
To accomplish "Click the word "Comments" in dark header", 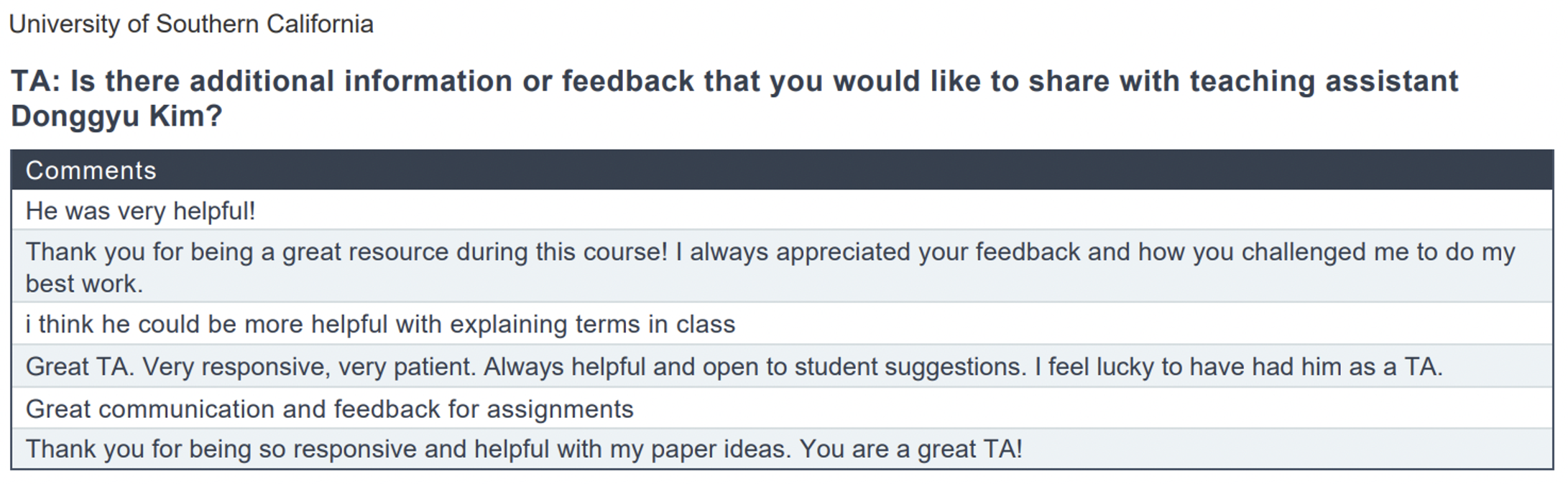I will (91, 170).
